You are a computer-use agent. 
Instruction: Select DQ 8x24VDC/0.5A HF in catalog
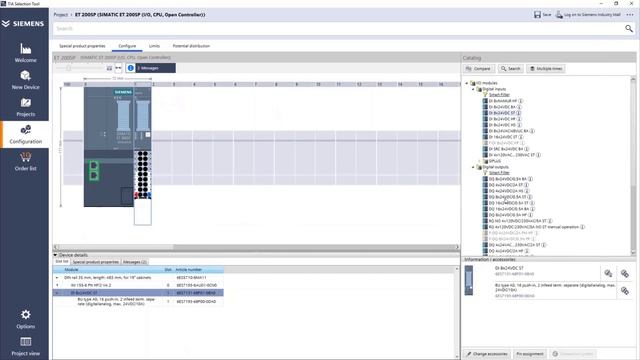coord(507,215)
